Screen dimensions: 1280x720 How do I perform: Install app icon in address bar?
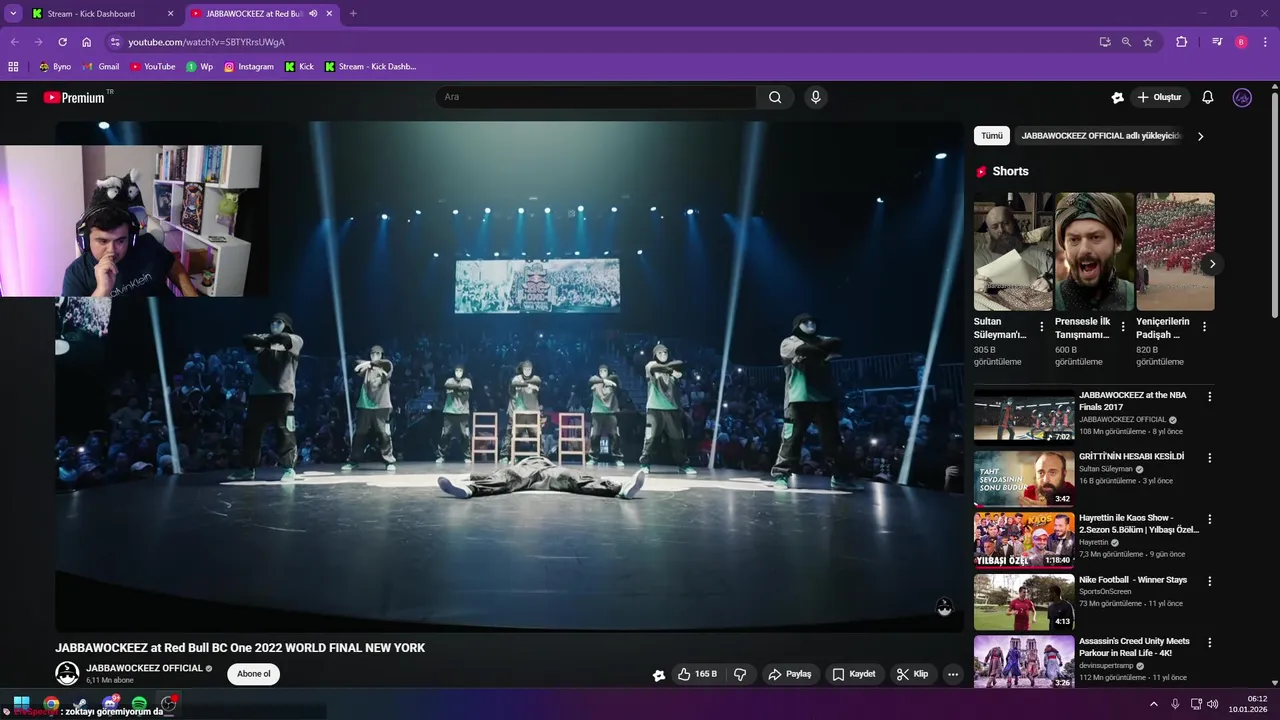click(x=1104, y=42)
